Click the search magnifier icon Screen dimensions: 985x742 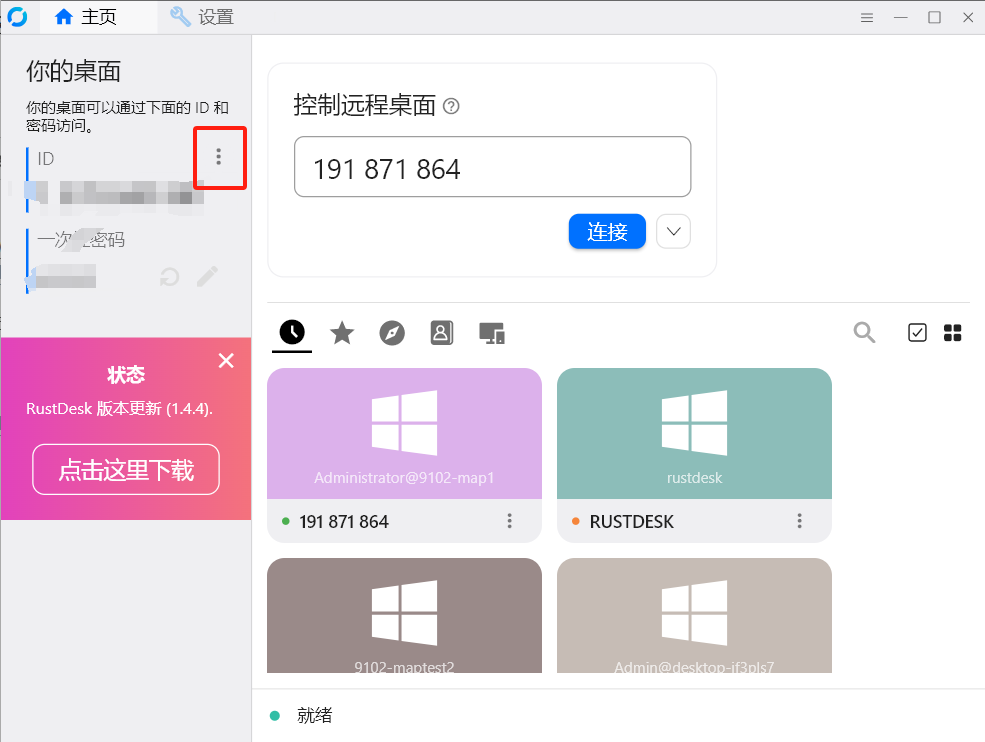pyautogui.click(x=864, y=333)
